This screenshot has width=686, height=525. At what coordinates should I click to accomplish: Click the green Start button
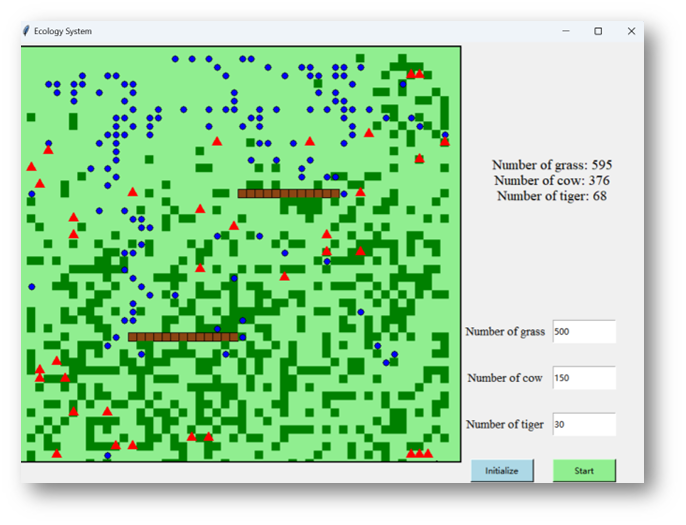pos(584,471)
